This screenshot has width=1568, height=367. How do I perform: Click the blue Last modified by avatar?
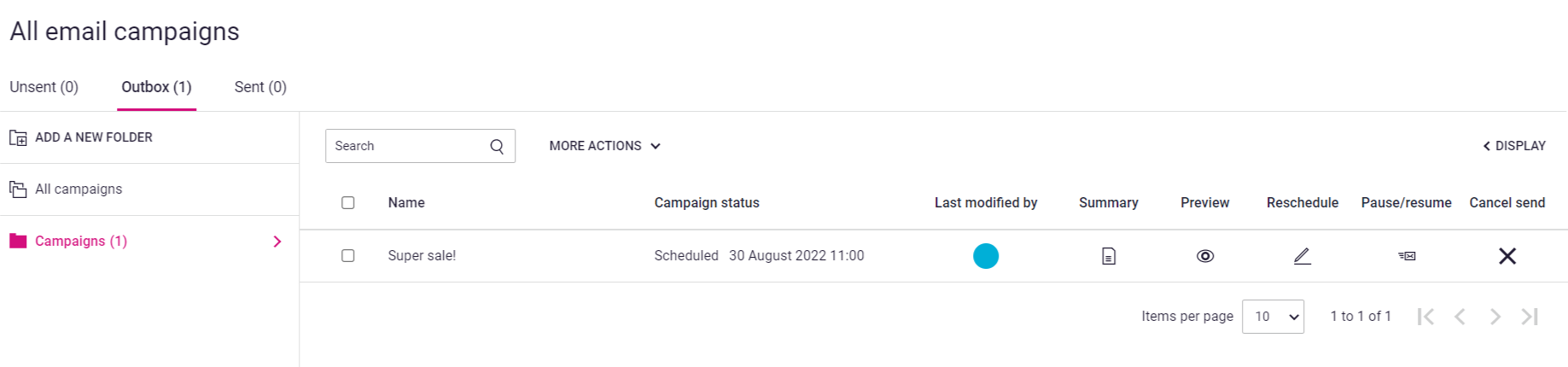click(x=986, y=256)
